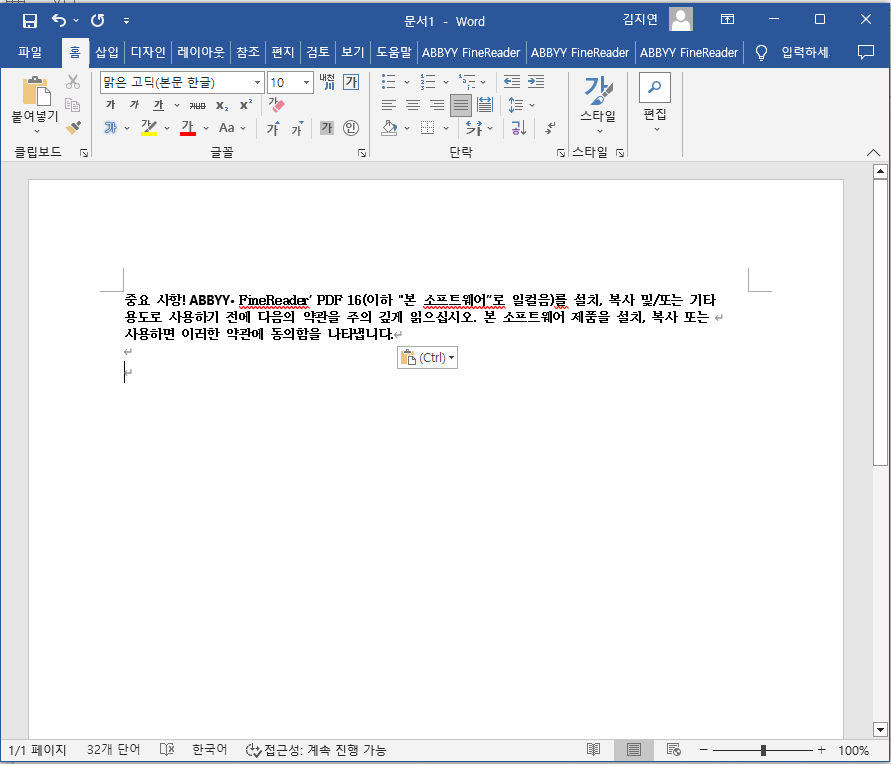
Task: Apply distributed alignment
Action: [485, 105]
